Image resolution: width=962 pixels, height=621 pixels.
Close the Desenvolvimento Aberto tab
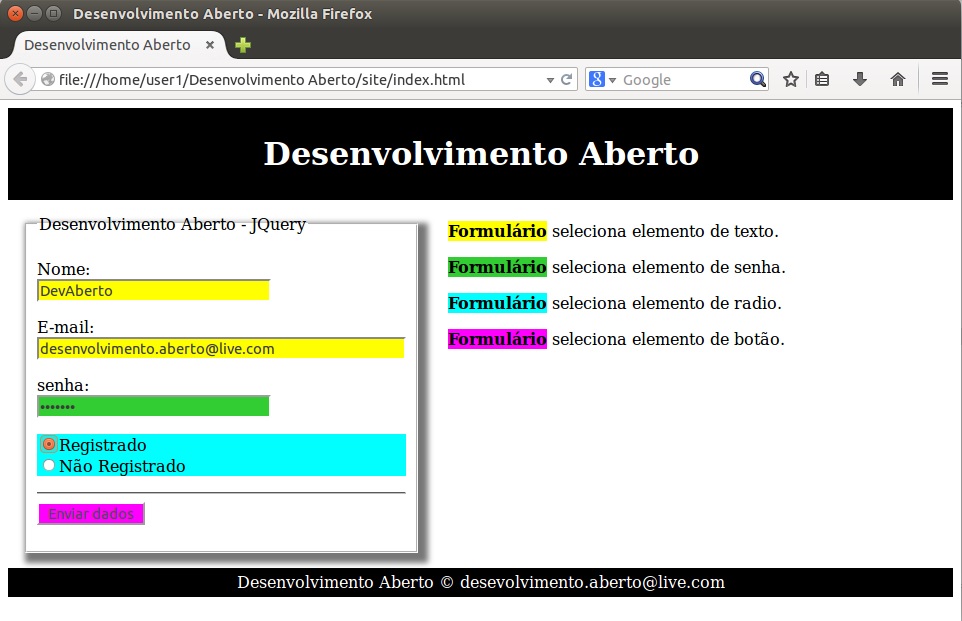click(209, 45)
